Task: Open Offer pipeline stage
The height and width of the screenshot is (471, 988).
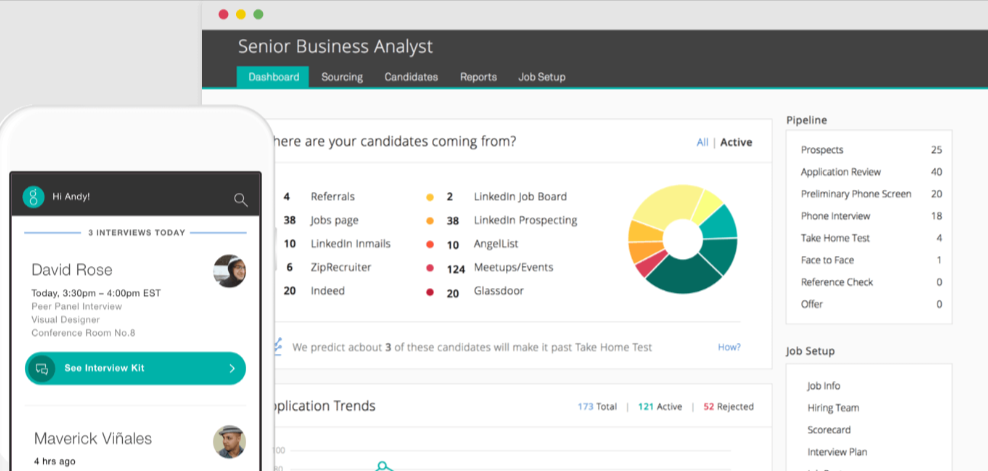Action: pos(871,305)
